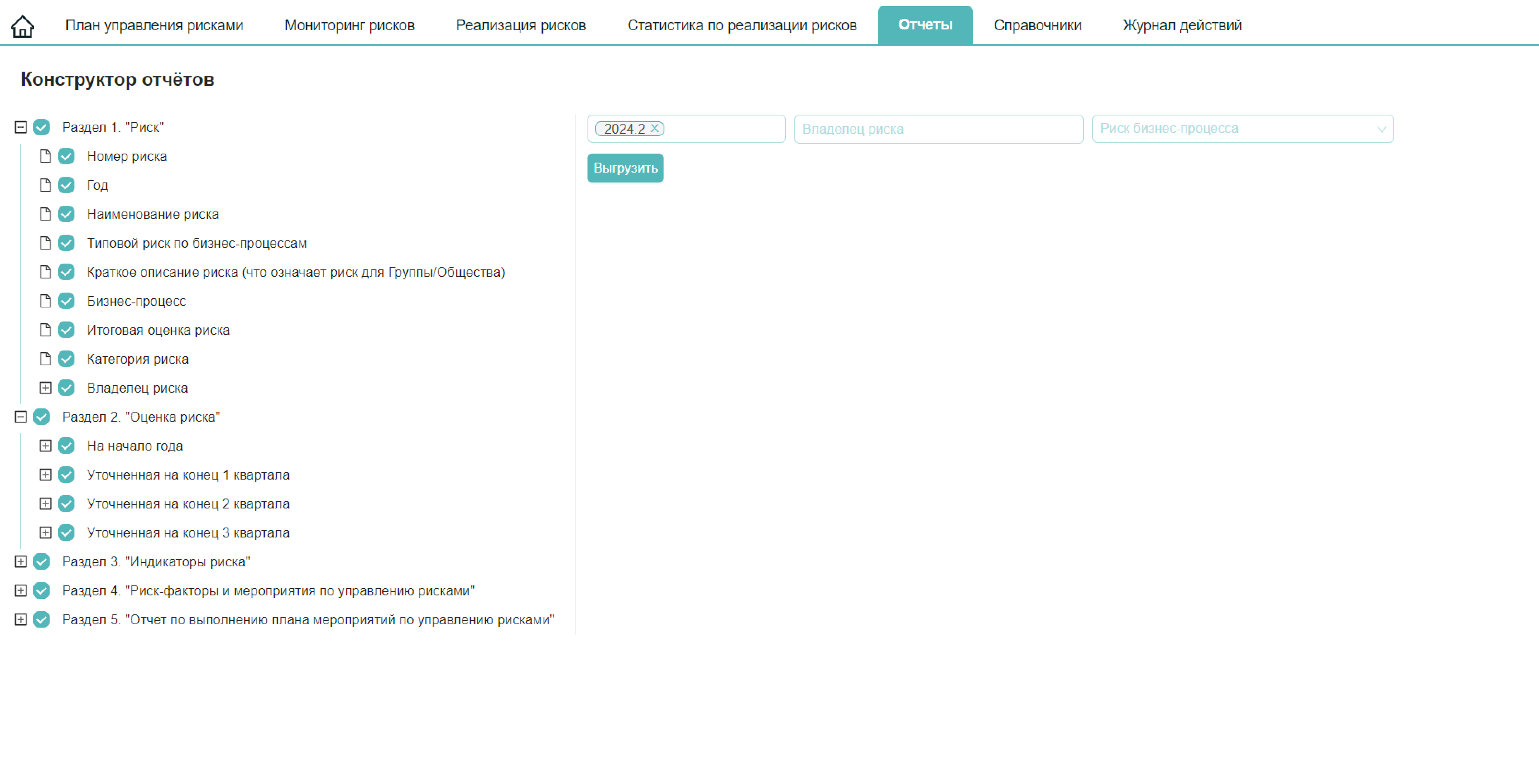The image size is (1539, 784).
Task: Uncheck the Владелец риска tree checkbox
Action: tap(66, 388)
